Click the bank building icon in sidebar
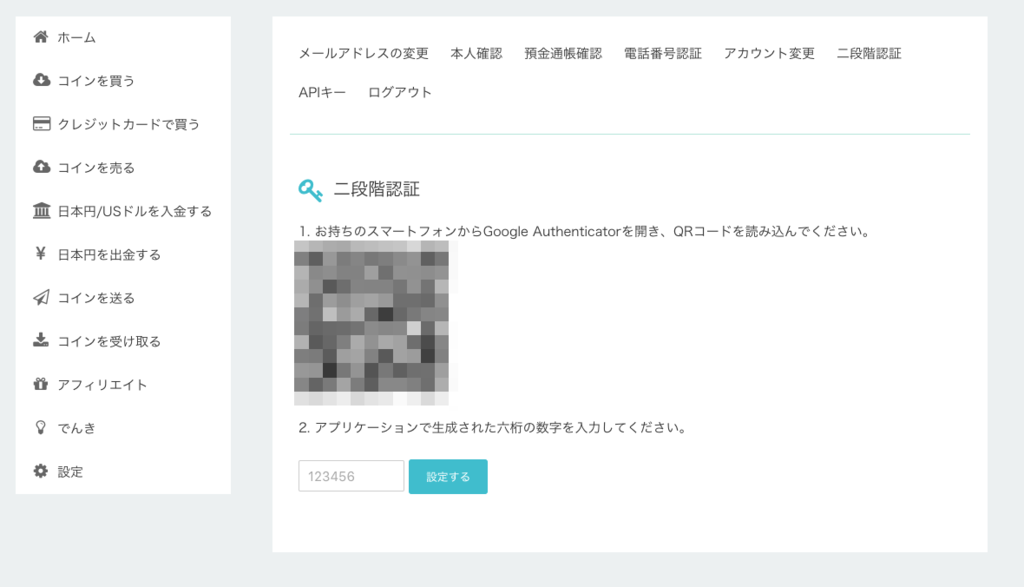The height and width of the screenshot is (587, 1024). pos(41,210)
